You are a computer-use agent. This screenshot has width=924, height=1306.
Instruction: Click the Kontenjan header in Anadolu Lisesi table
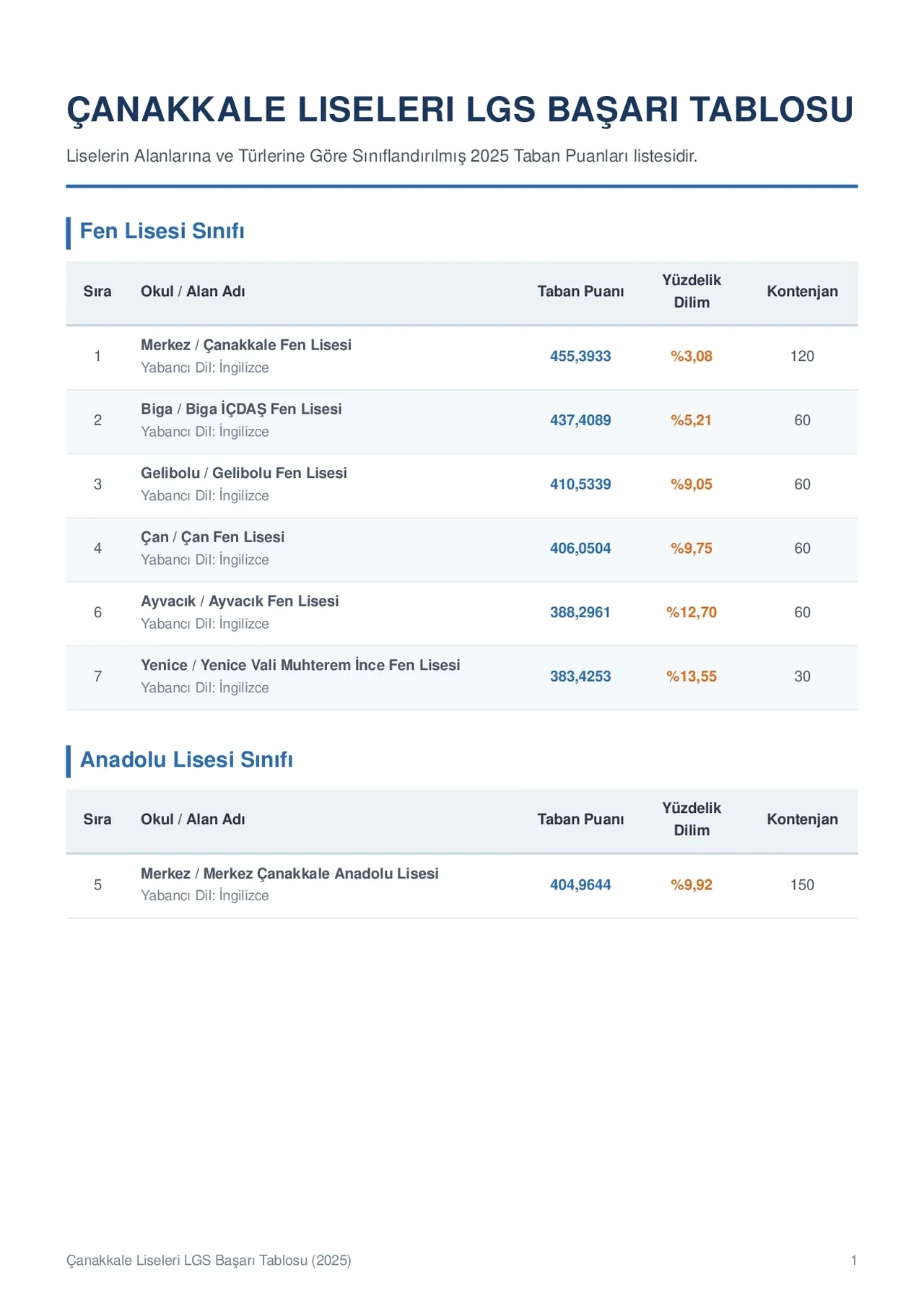click(x=802, y=819)
